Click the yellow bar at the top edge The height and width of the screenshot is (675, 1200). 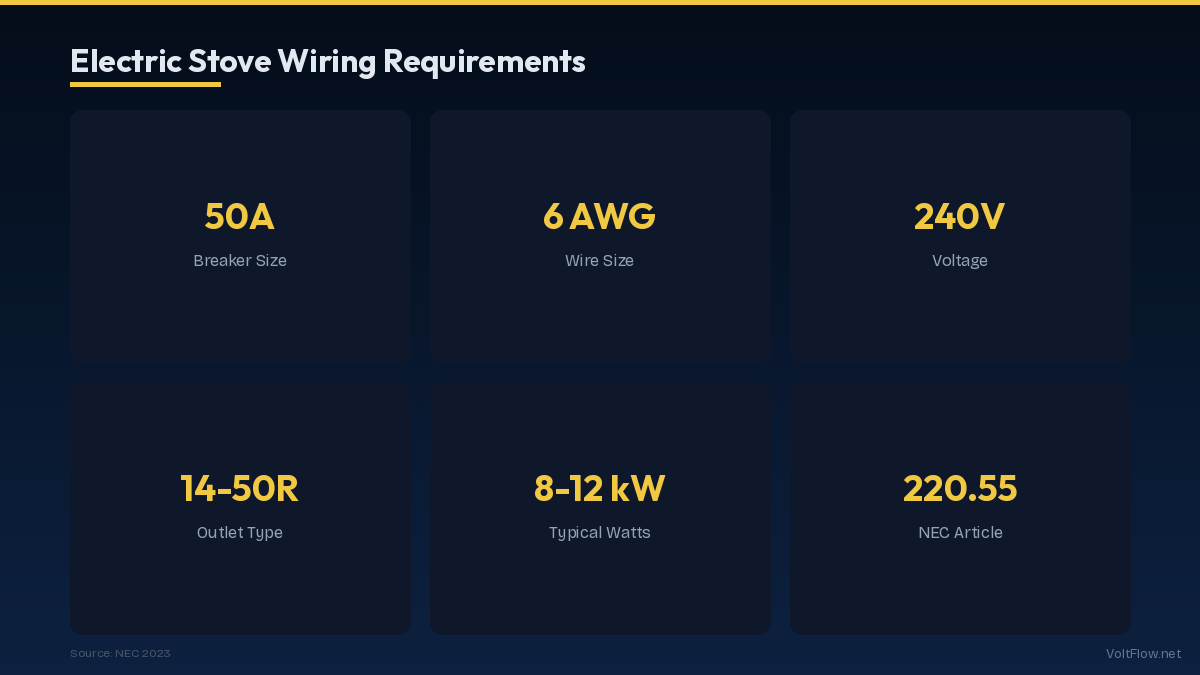(x=600, y=2)
